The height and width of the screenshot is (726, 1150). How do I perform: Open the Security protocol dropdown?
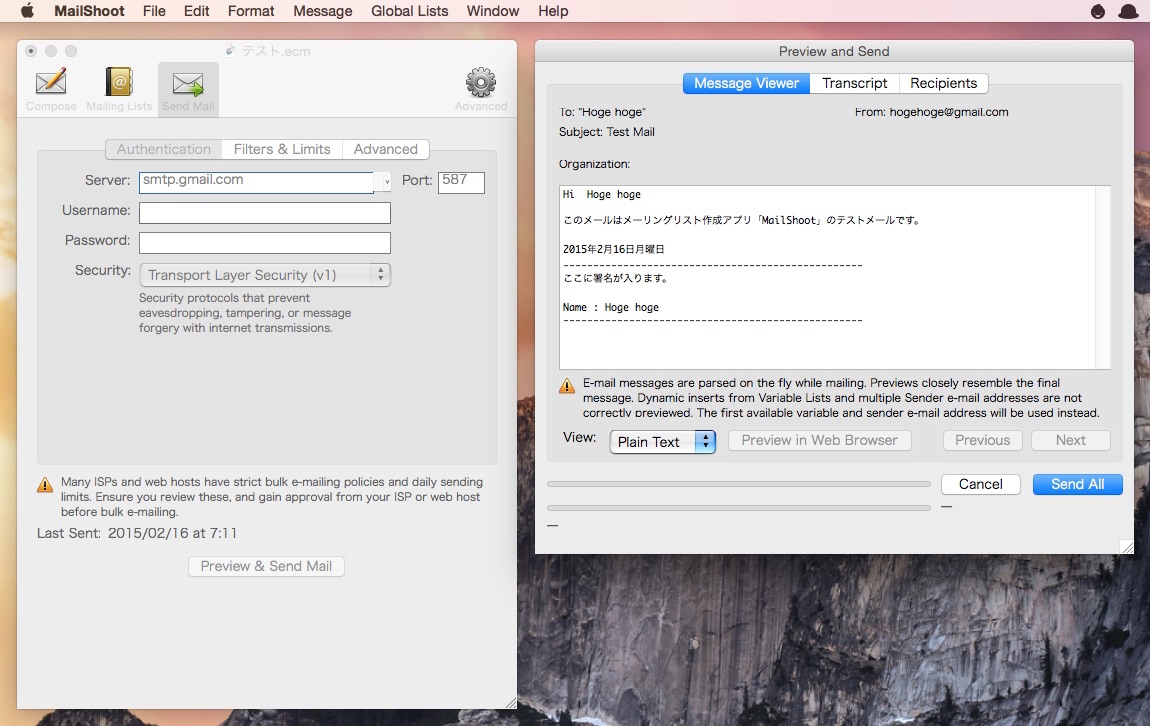tap(265, 275)
